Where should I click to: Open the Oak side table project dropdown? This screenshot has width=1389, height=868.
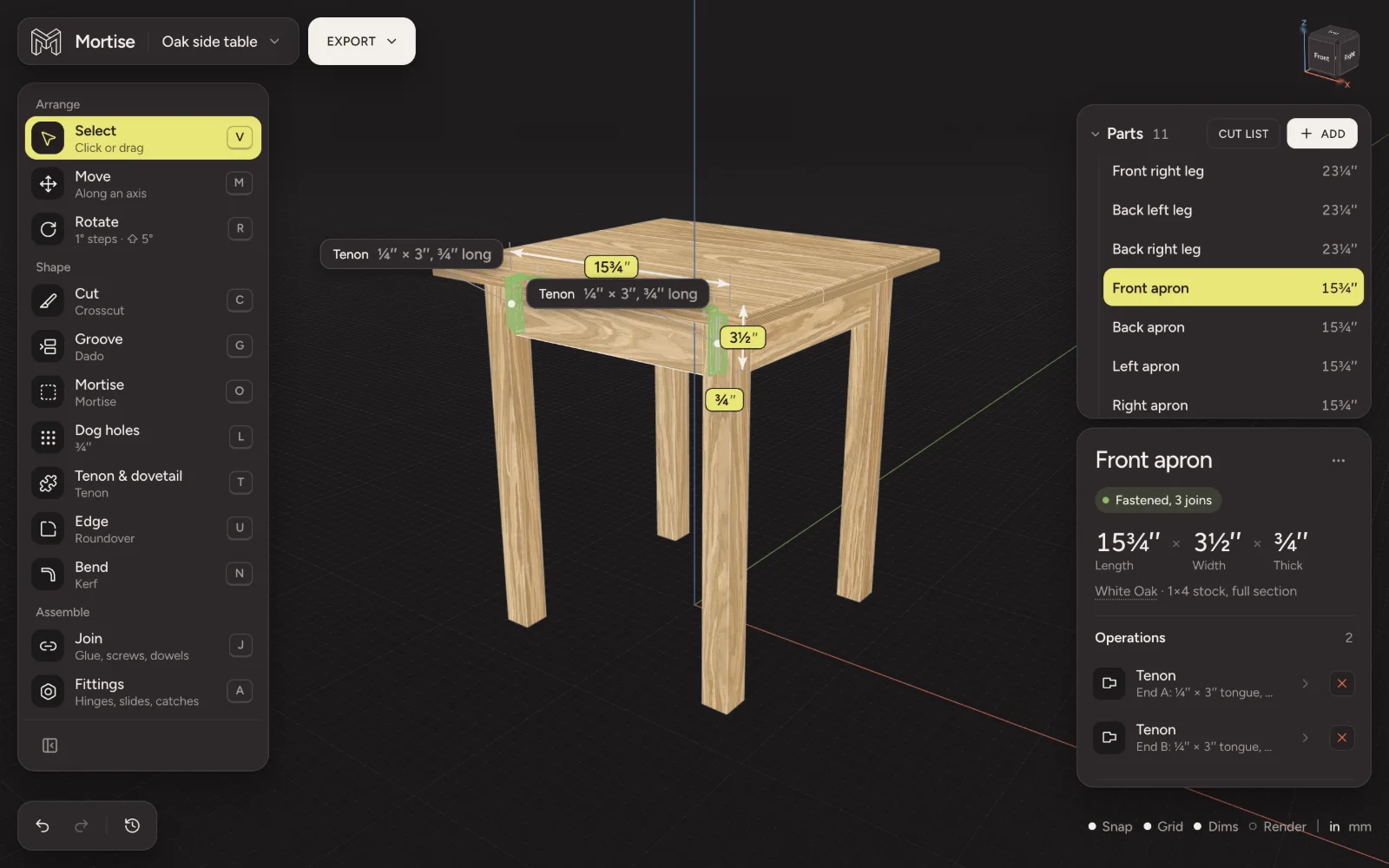pos(221,41)
